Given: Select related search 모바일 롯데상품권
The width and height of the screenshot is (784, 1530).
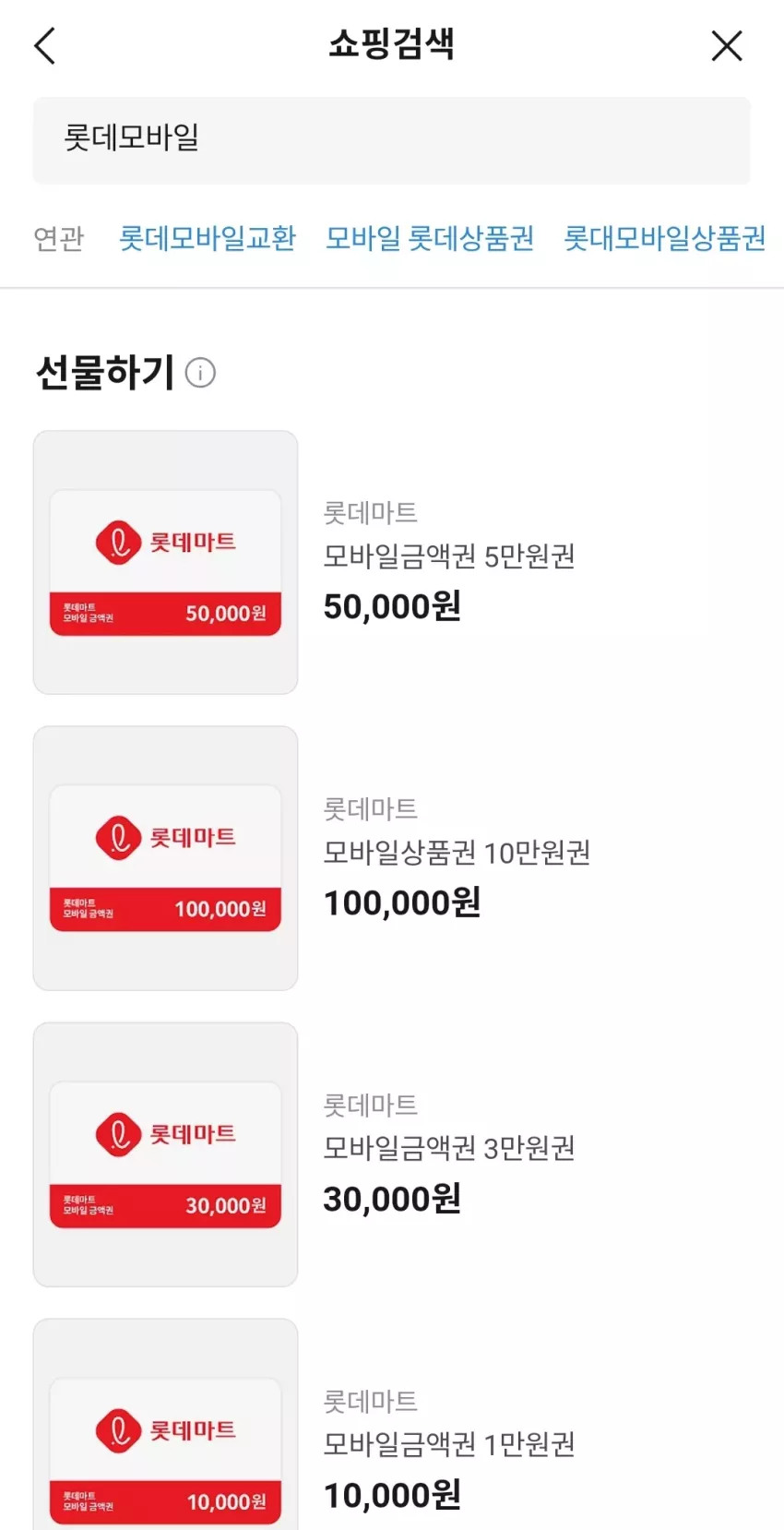Looking at the screenshot, I should point(430,238).
